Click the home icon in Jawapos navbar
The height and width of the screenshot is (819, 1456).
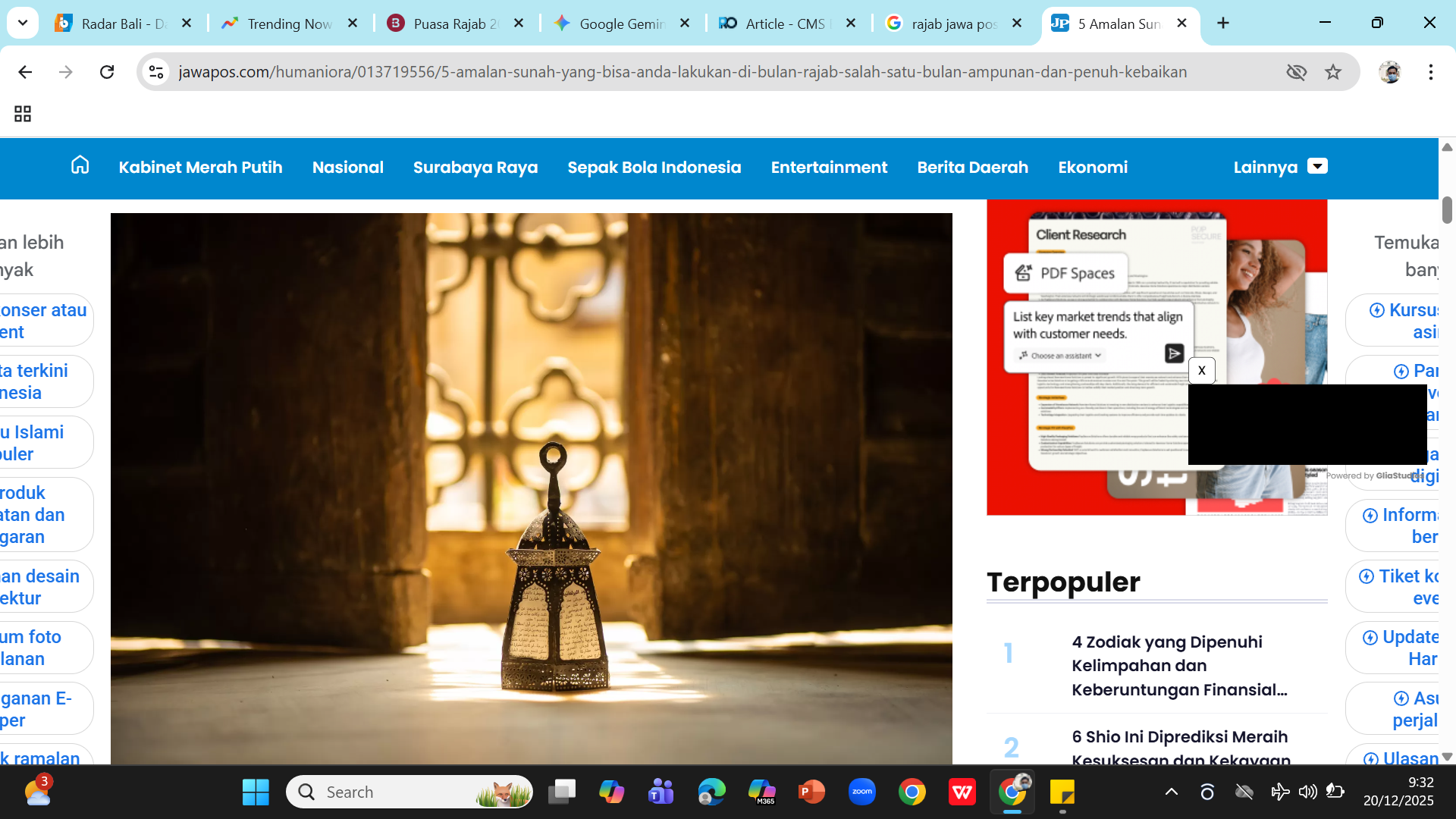[x=80, y=165]
